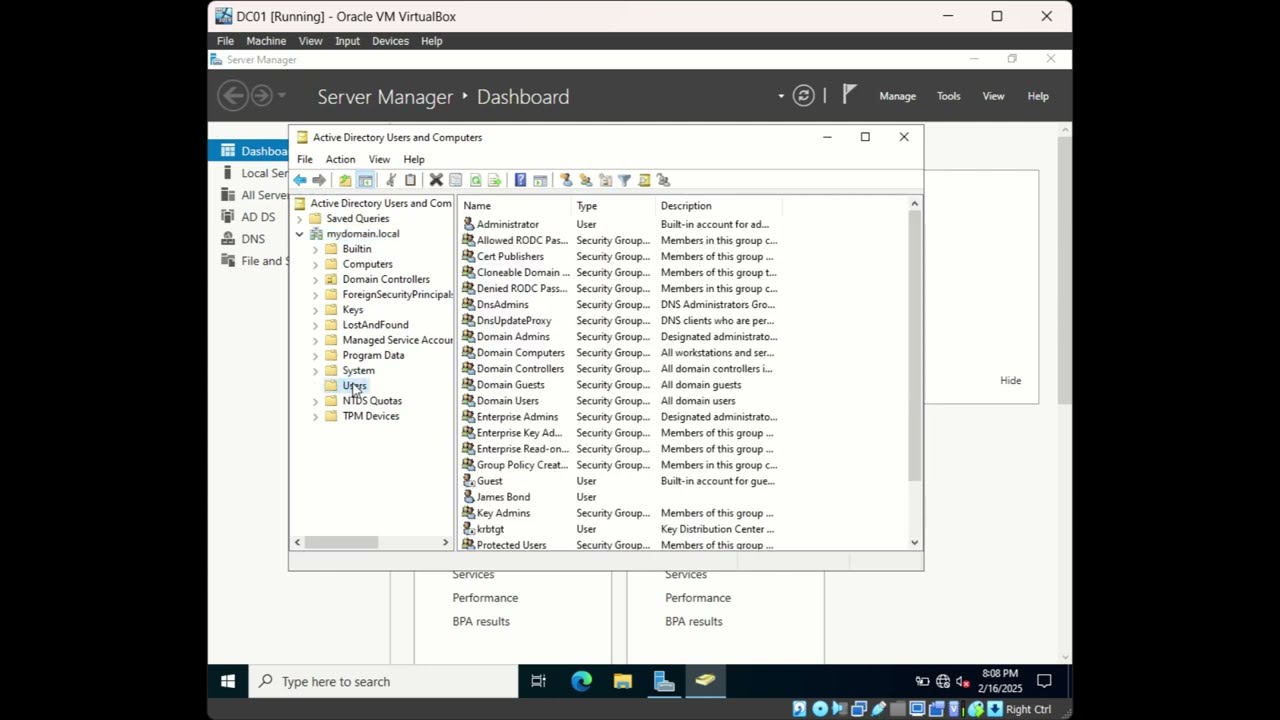Open File Explorer from the taskbar
Image resolution: width=1280 pixels, height=720 pixels.
623,682
